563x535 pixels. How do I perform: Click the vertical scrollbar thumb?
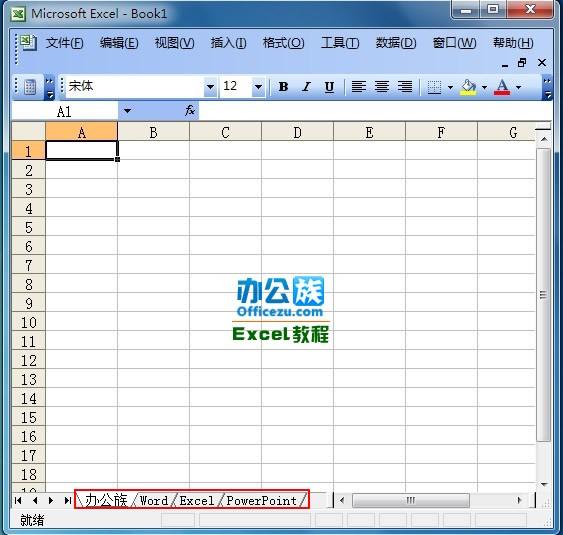[x=544, y=295]
